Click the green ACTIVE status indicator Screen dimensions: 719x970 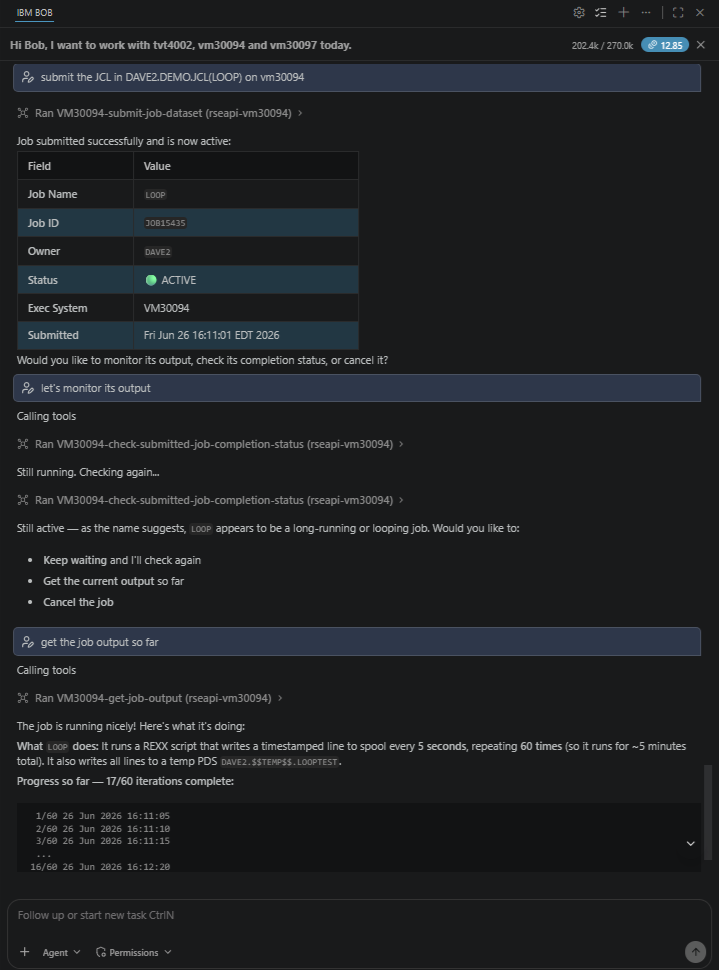pyautogui.click(x=151, y=280)
